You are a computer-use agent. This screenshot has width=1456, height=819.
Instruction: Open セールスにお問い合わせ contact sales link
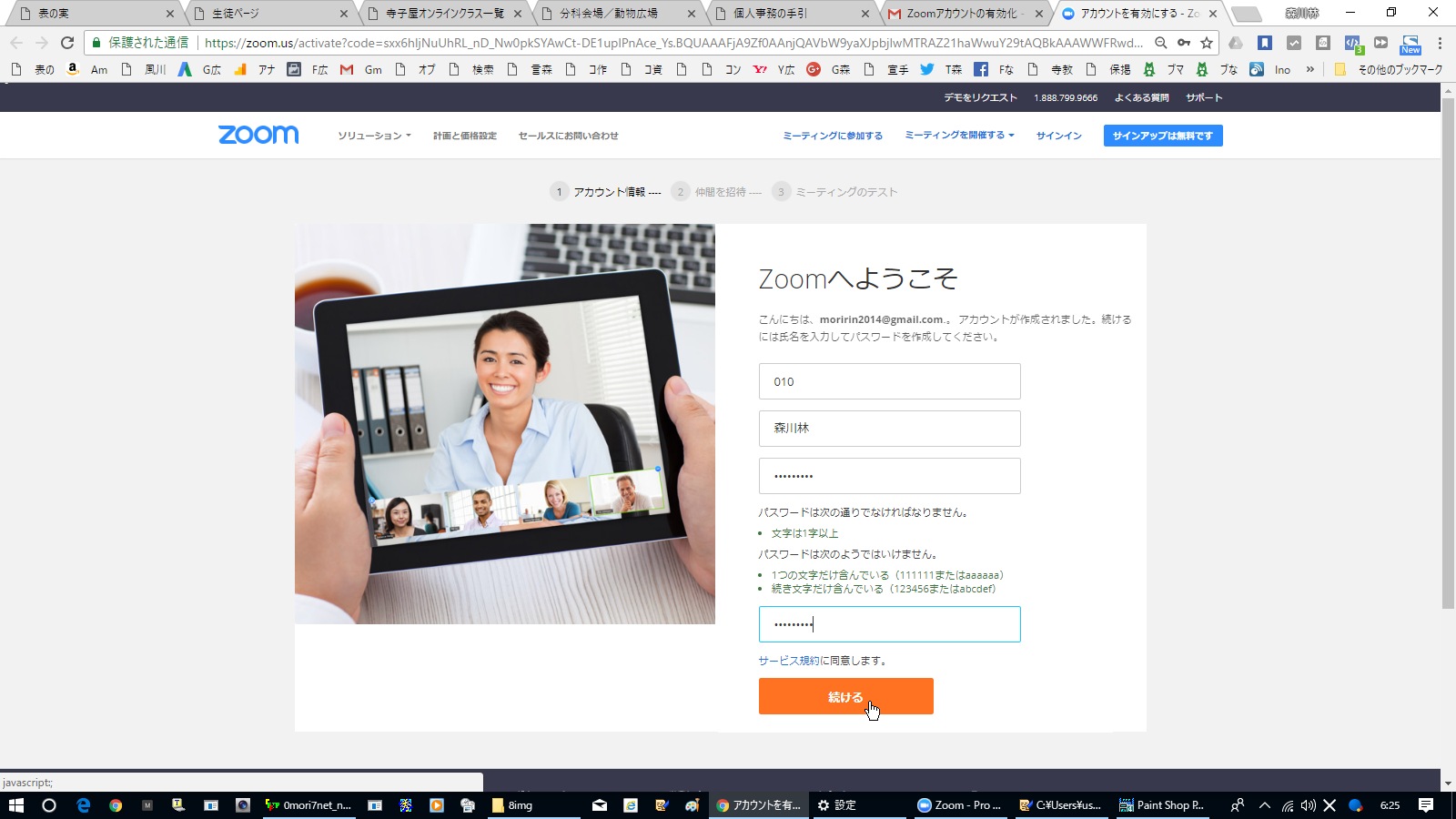pos(568,136)
